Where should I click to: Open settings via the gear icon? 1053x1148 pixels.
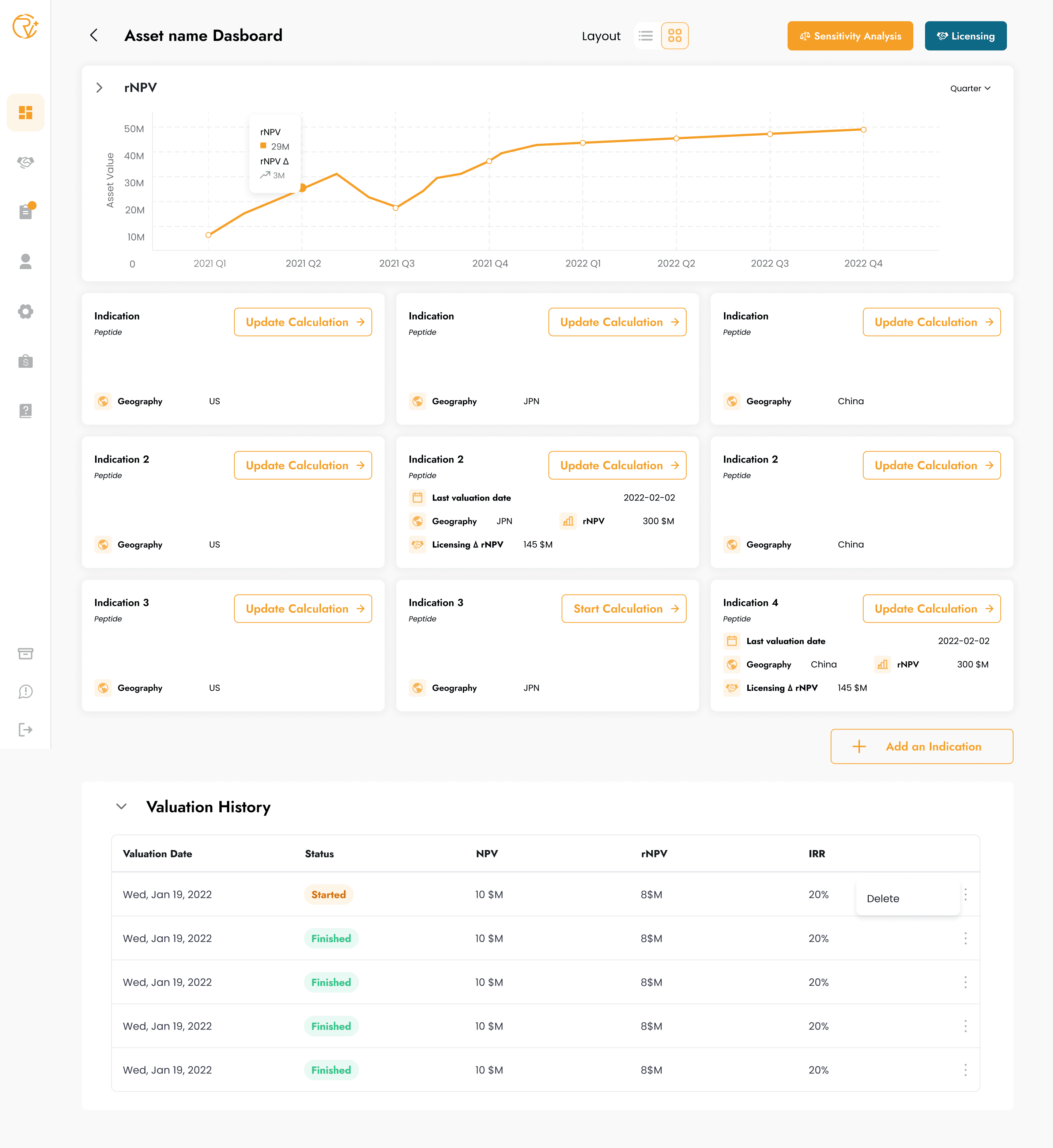click(26, 311)
